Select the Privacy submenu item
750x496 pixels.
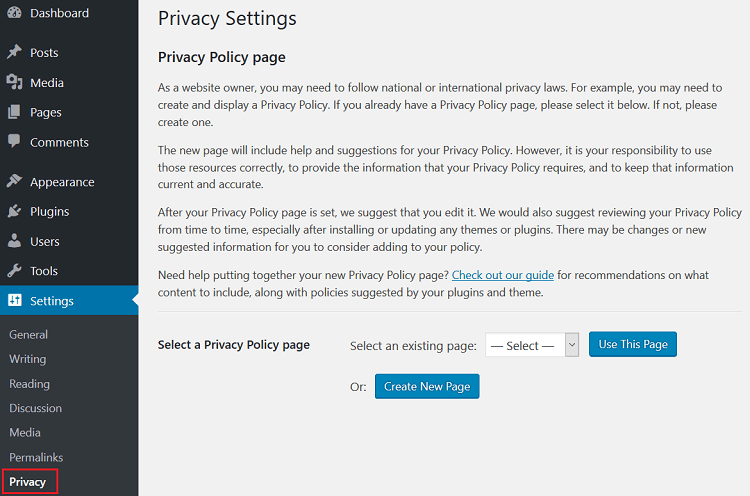click(x=28, y=482)
